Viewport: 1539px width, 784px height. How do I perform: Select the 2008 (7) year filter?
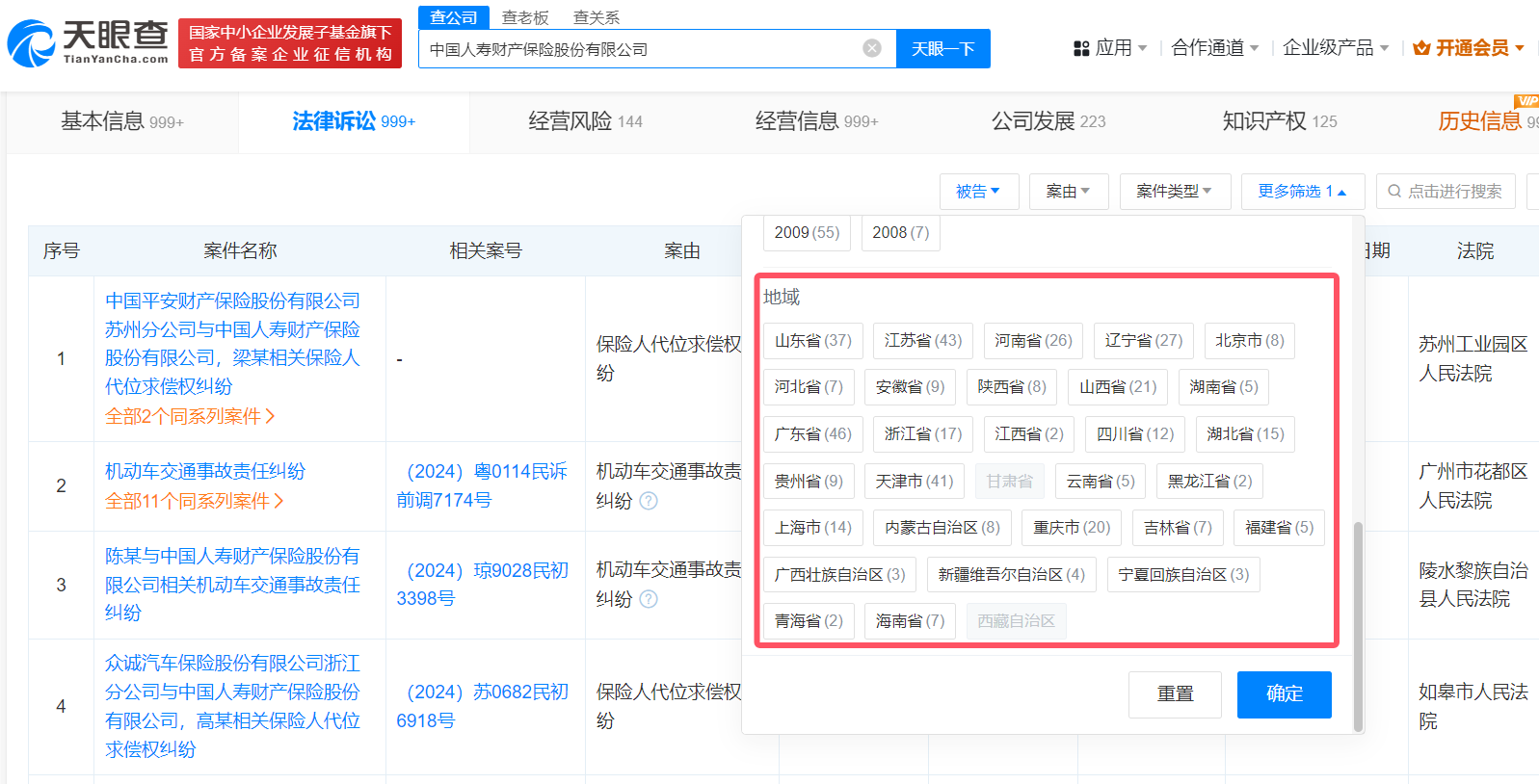pyautogui.click(x=901, y=232)
